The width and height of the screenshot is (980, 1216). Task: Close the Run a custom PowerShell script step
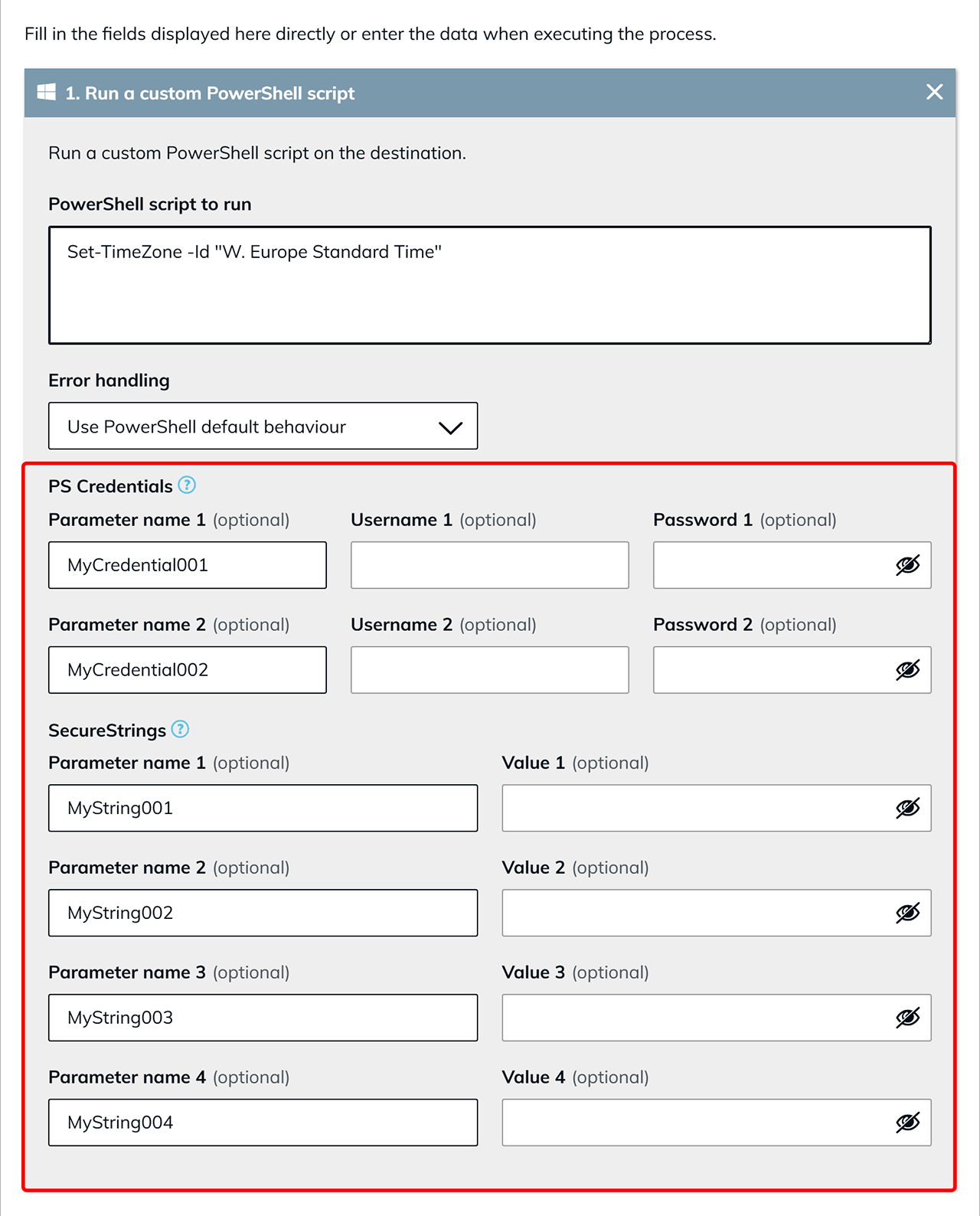(x=934, y=93)
